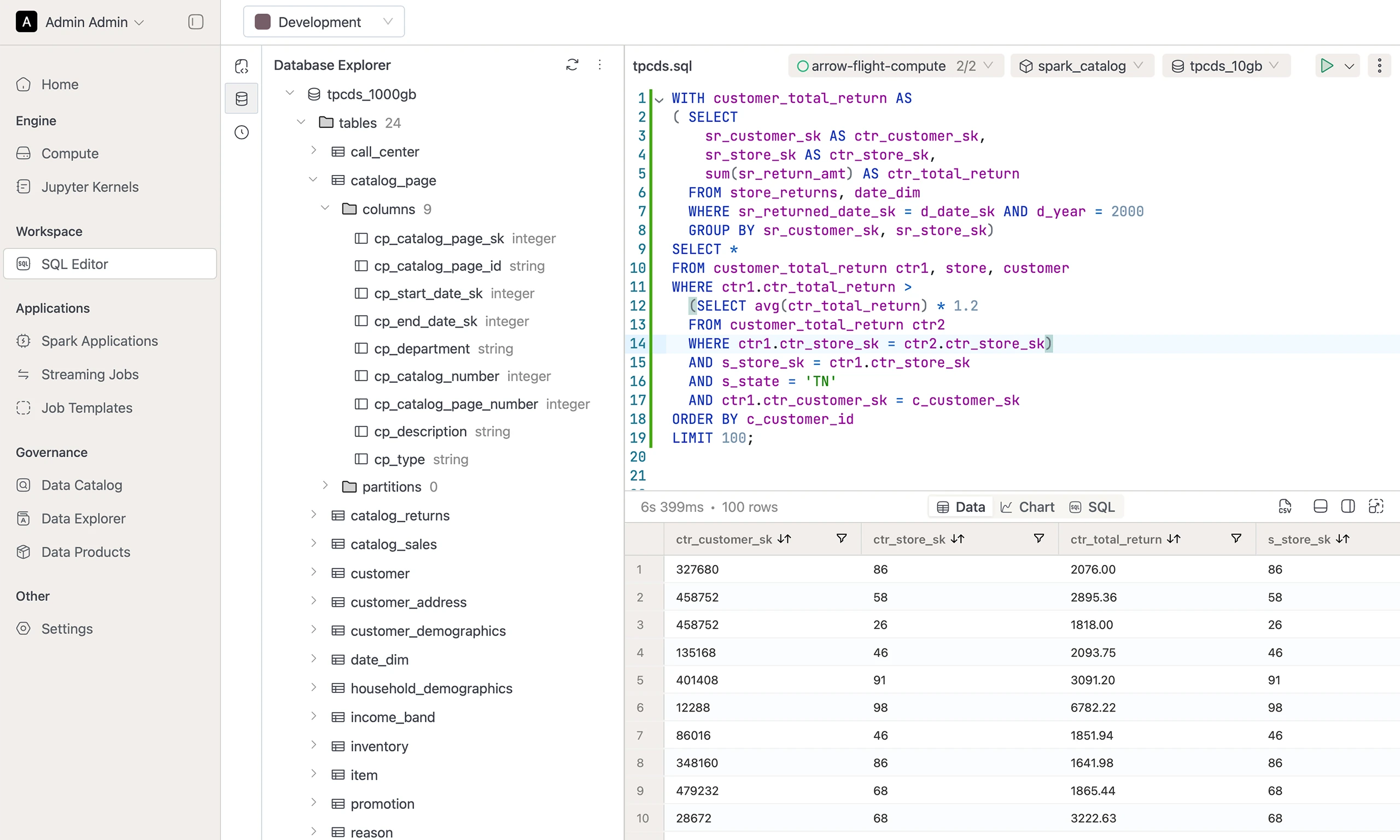Refresh the Database Explorer
The width and height of the screenshot is (1400, 840).
[572, 65]
